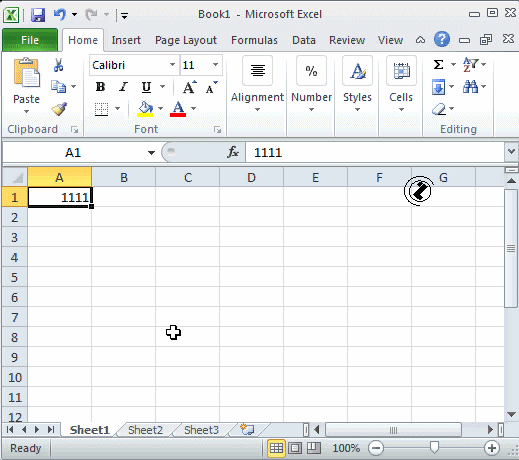This screenshot has width=519, height=460.
Task: Expand the Name Box dropdown arrow
Action: (151, 153)
